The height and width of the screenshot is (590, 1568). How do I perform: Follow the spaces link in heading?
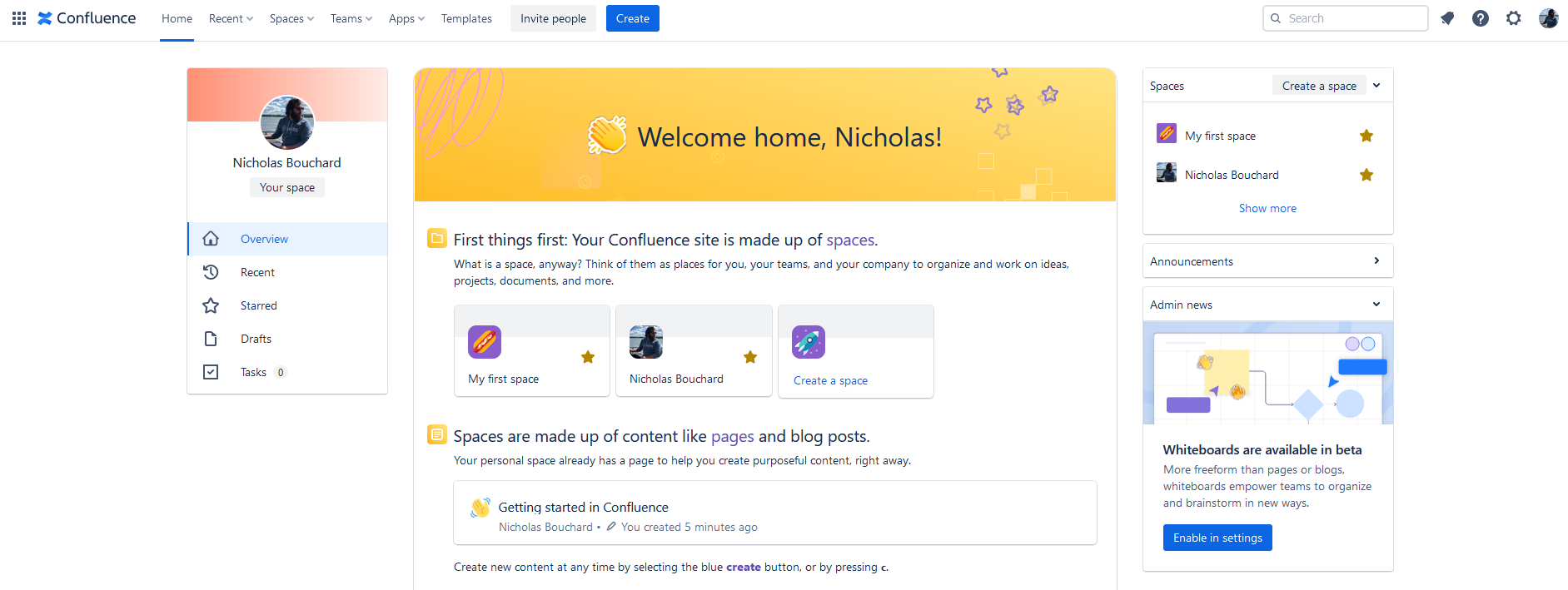(850, 240)
